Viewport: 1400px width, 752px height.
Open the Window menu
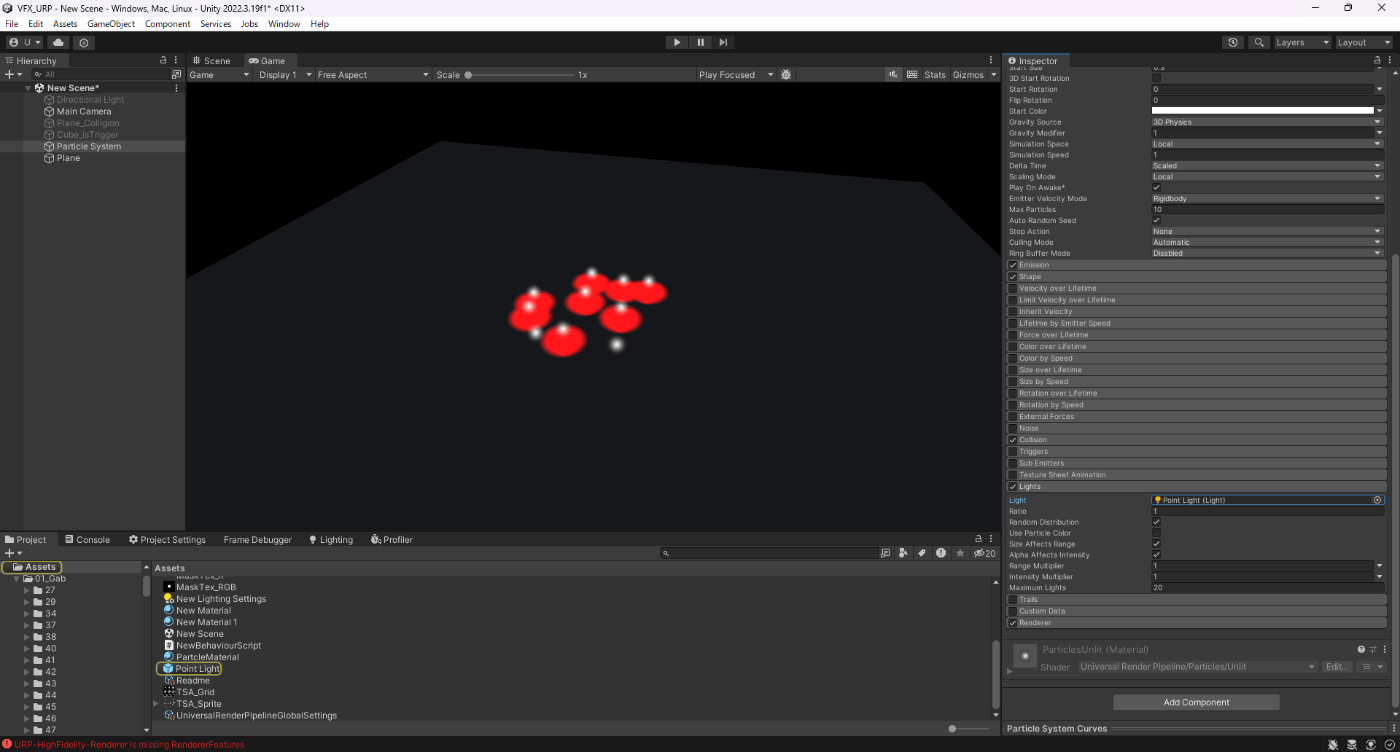284,24
